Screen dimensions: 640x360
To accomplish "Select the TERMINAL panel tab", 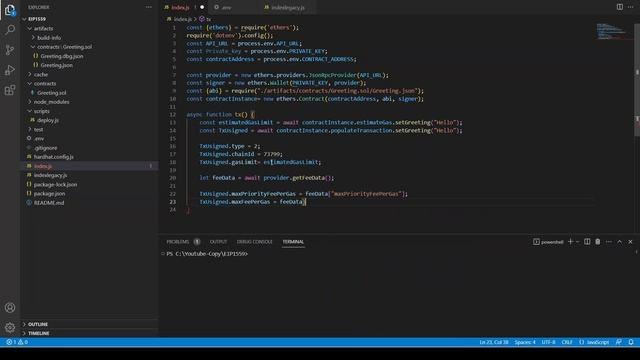I will 293,242.
